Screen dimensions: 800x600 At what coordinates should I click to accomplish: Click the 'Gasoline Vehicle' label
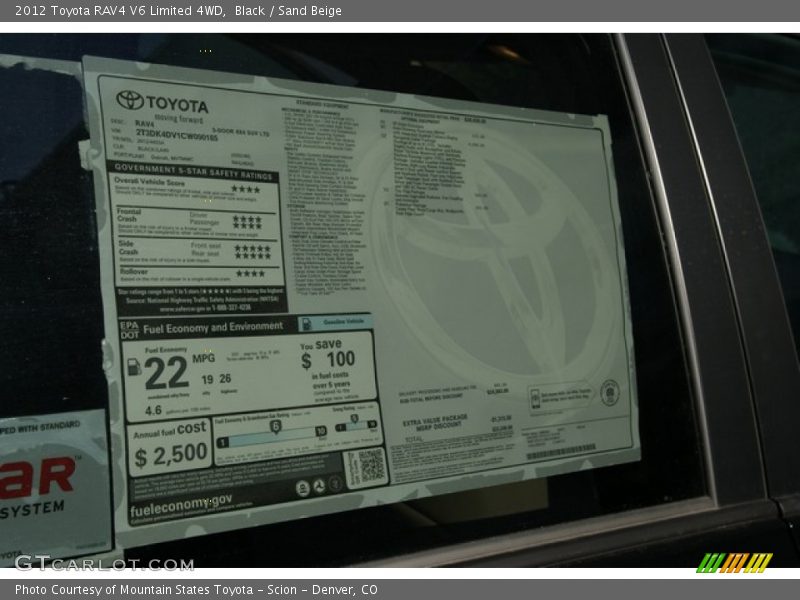coord(343,321)
